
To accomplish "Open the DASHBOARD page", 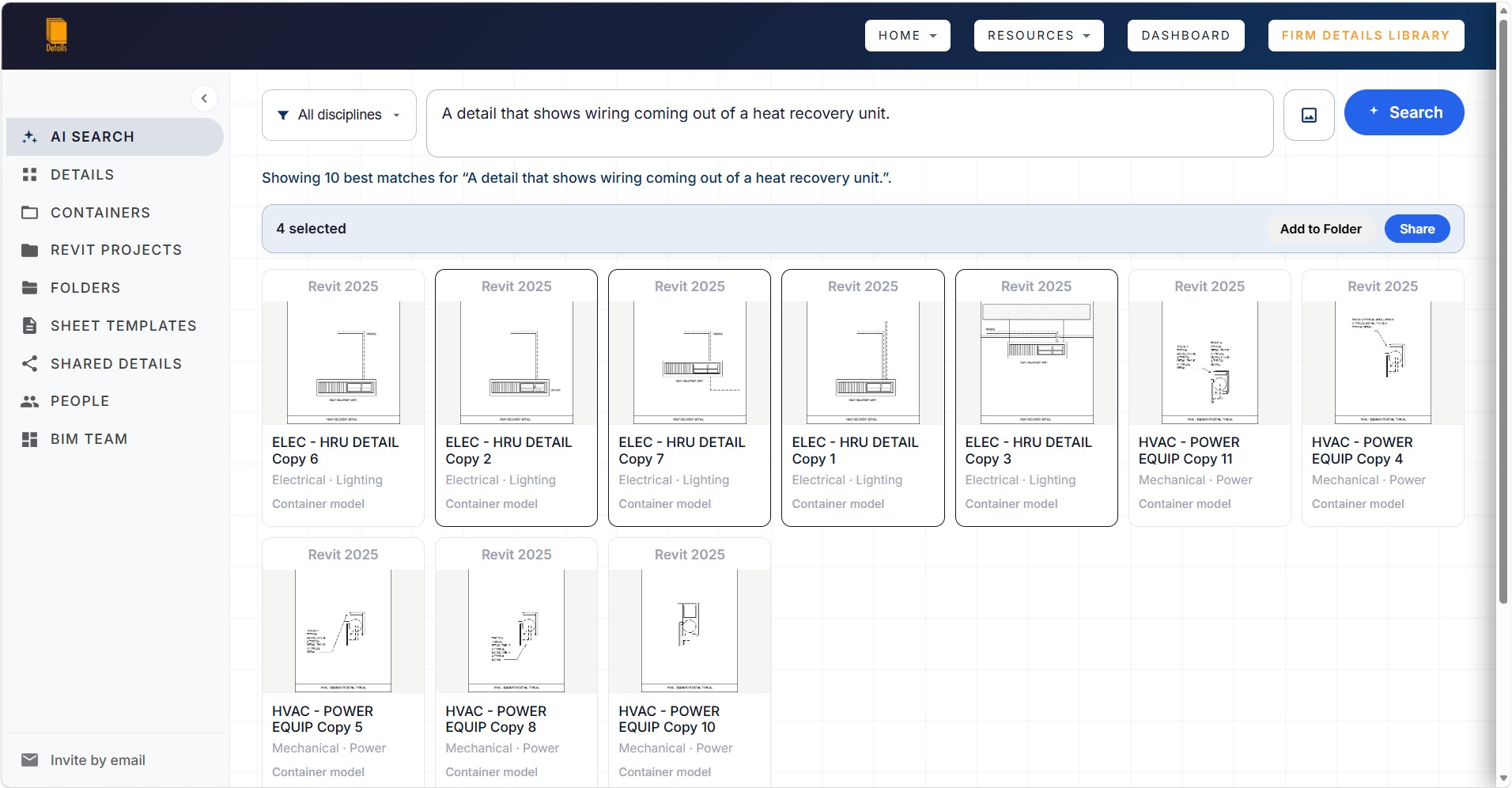I will (x=1185, y=36).
